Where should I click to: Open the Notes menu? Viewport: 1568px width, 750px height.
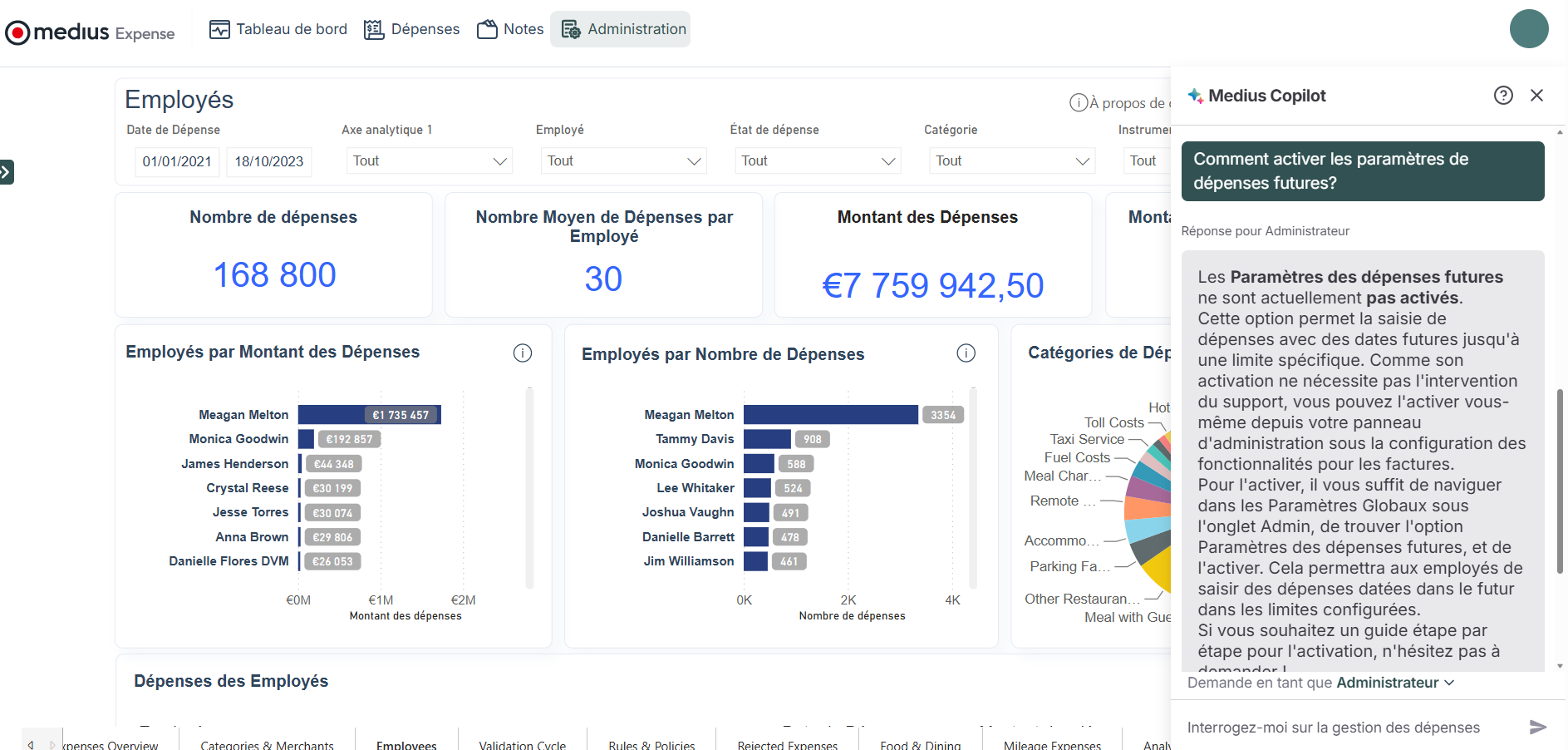click(510, 29)
